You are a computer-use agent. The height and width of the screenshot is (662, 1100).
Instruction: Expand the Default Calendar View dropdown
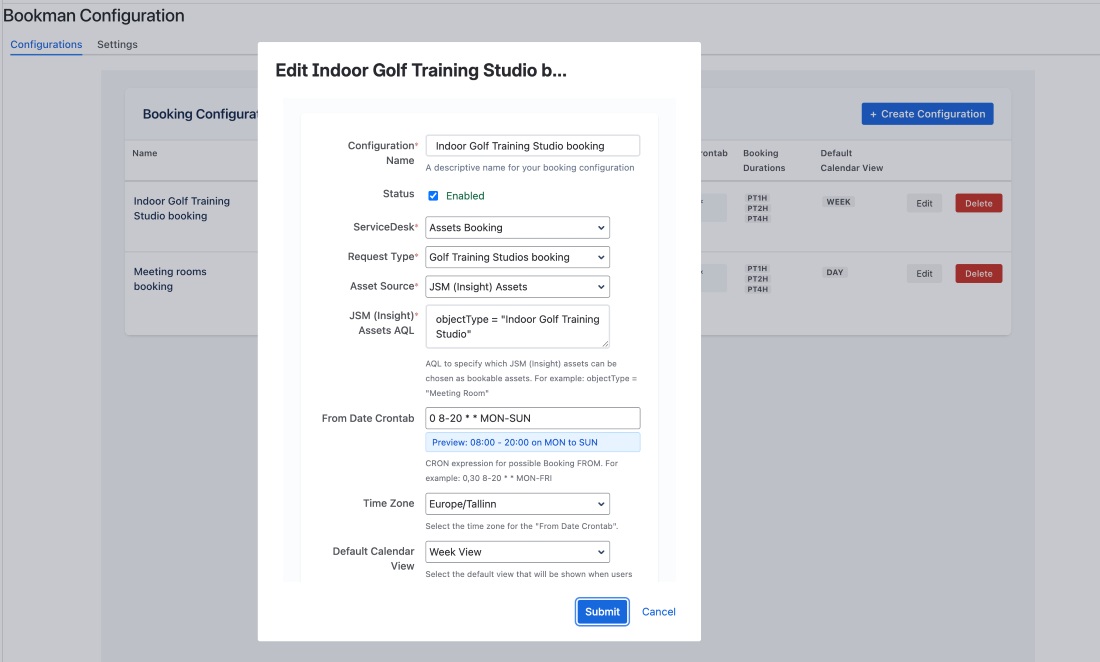coord(517,551)
